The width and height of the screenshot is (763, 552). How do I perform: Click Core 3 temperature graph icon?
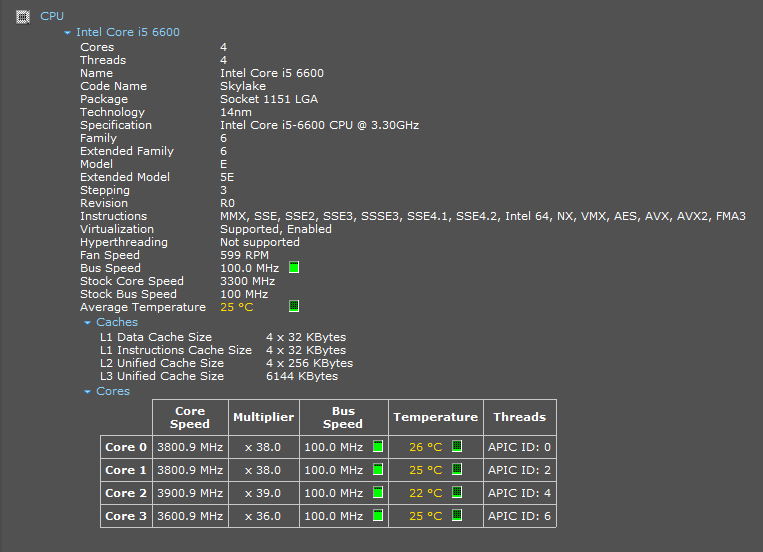tap(457, 515)
